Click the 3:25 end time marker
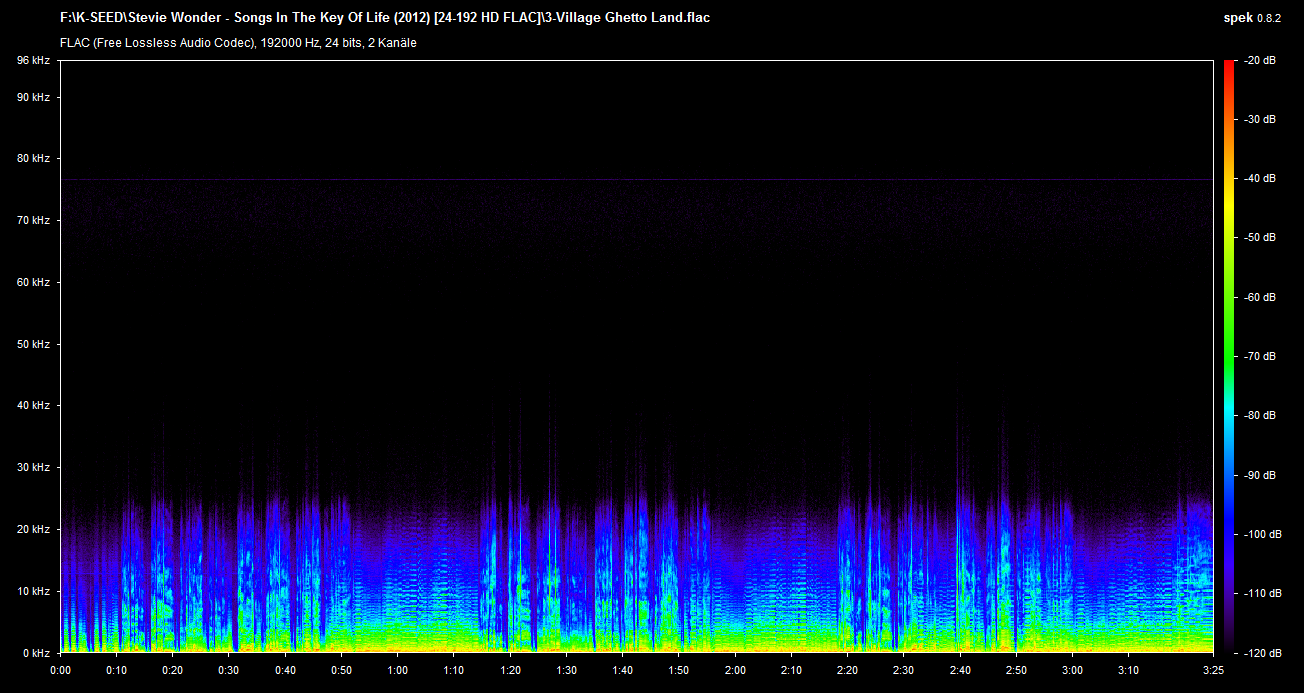Viewport: 1304px width, 693px height. tap(1213, 670)
